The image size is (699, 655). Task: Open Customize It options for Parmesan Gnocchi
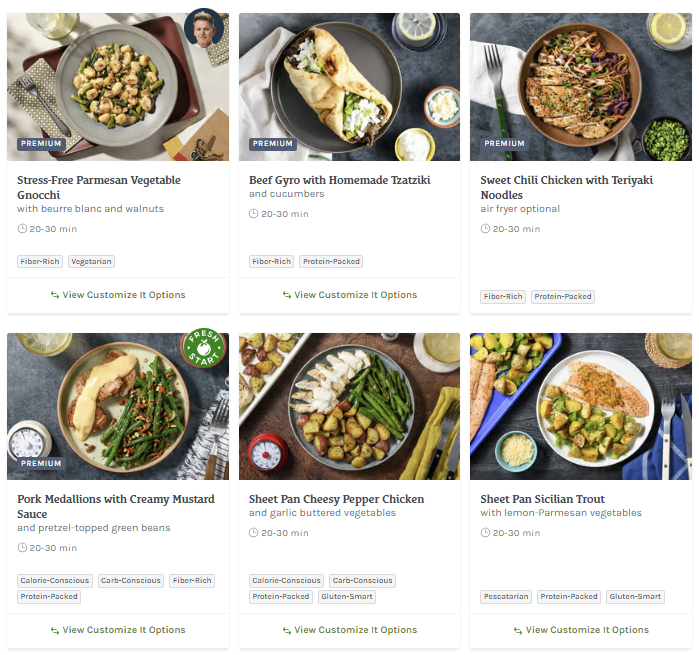tap(118, 295)
